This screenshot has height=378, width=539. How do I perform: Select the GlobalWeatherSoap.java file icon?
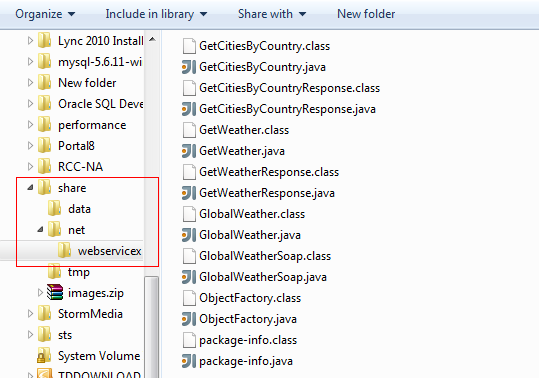pos(189,277)
